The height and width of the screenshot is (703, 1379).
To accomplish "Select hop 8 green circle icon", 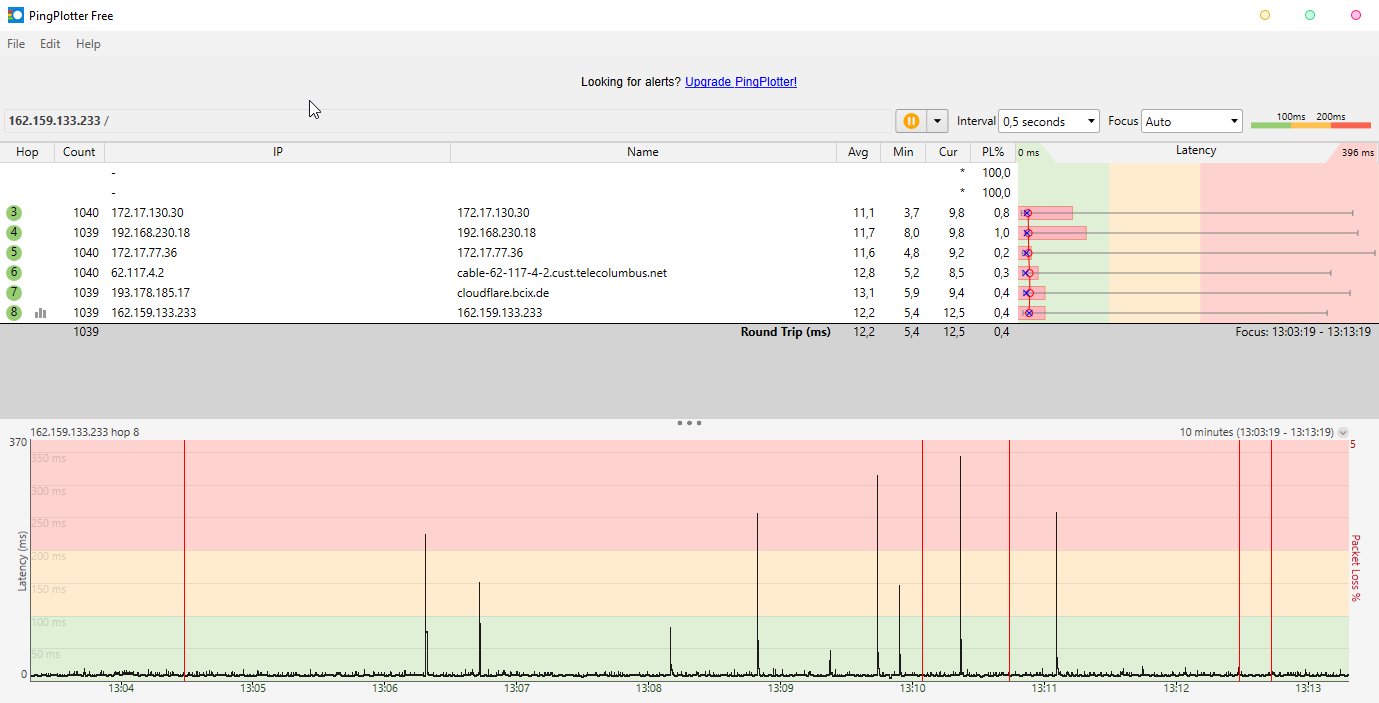I will 14,313.
